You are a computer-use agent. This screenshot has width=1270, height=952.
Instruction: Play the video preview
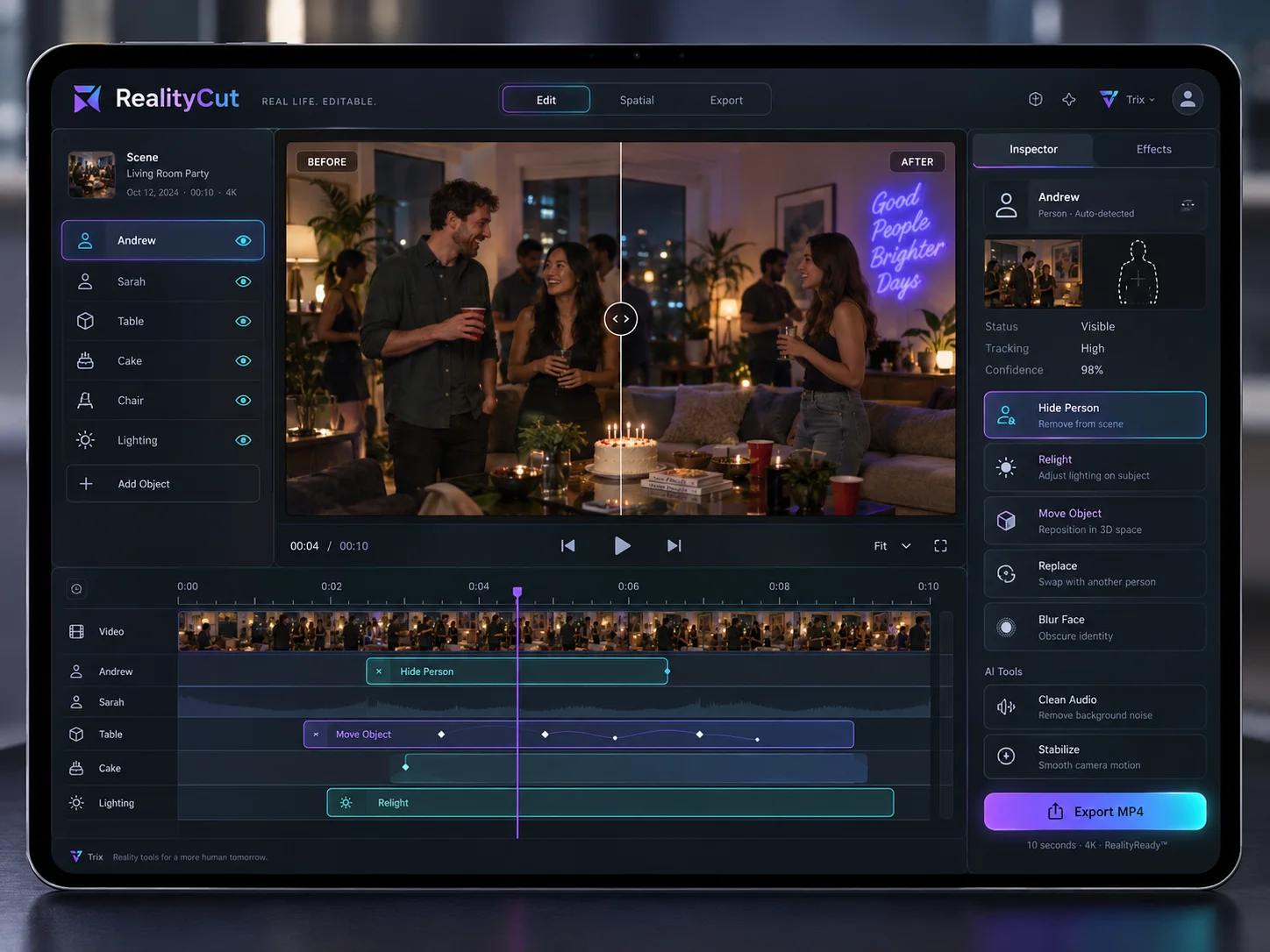(622, 545)
